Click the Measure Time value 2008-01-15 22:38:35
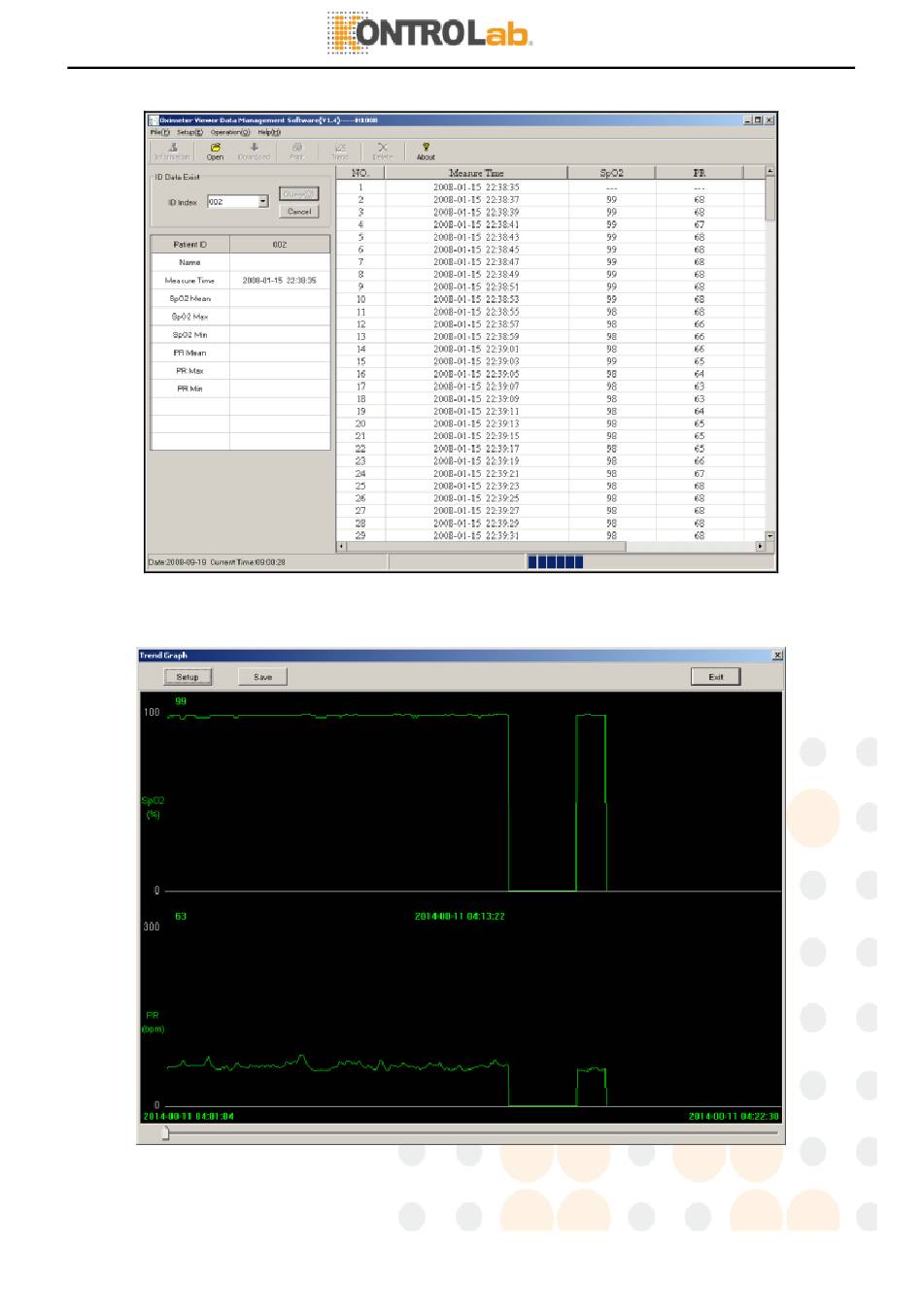 280,281
